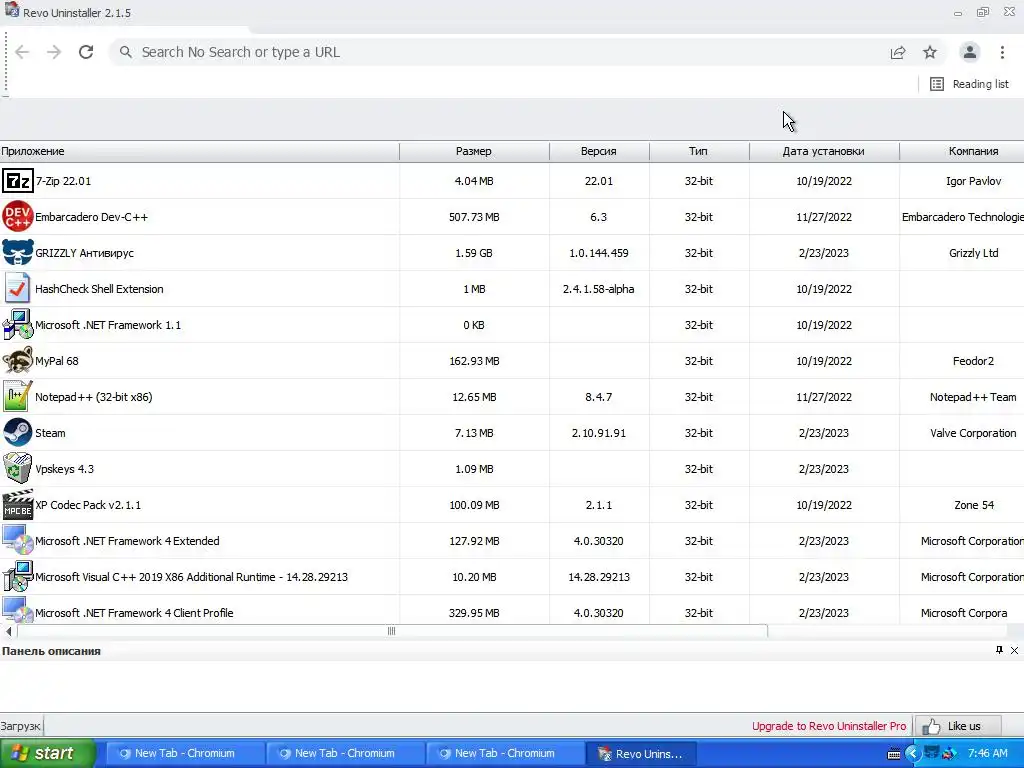This screenshot has width=1024, height=768.
Task: Switch to Revo Unins... taskbar item
Action: (641, 753)
